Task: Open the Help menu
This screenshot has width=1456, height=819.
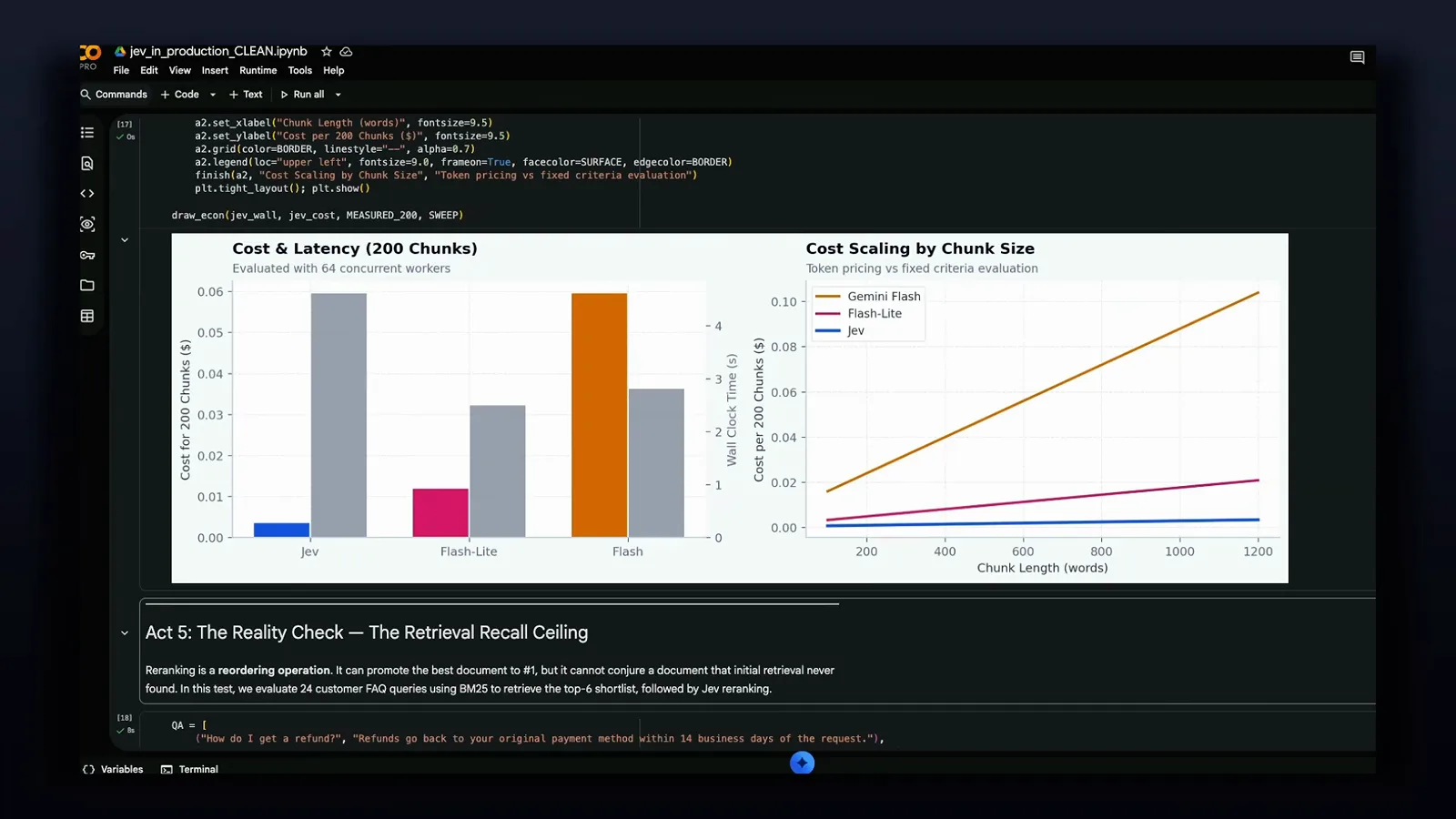Action: 334,71
